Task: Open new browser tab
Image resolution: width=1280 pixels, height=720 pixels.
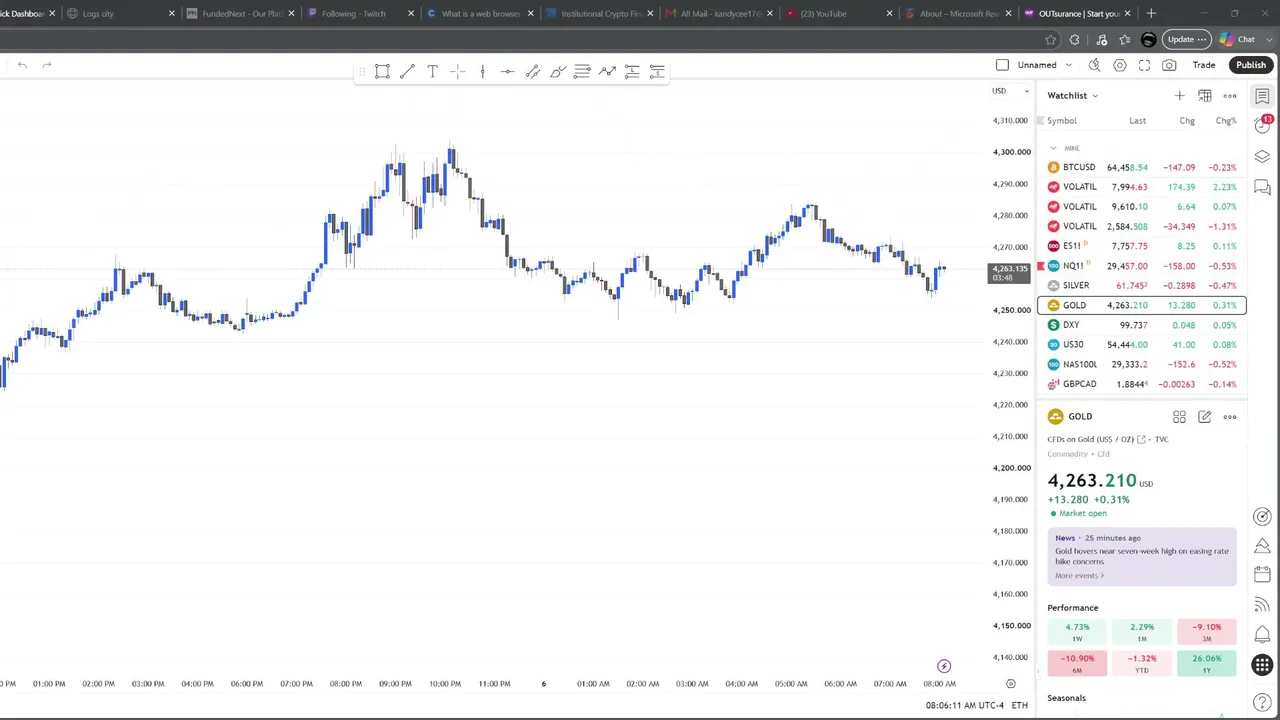Action: point(1151,14)
